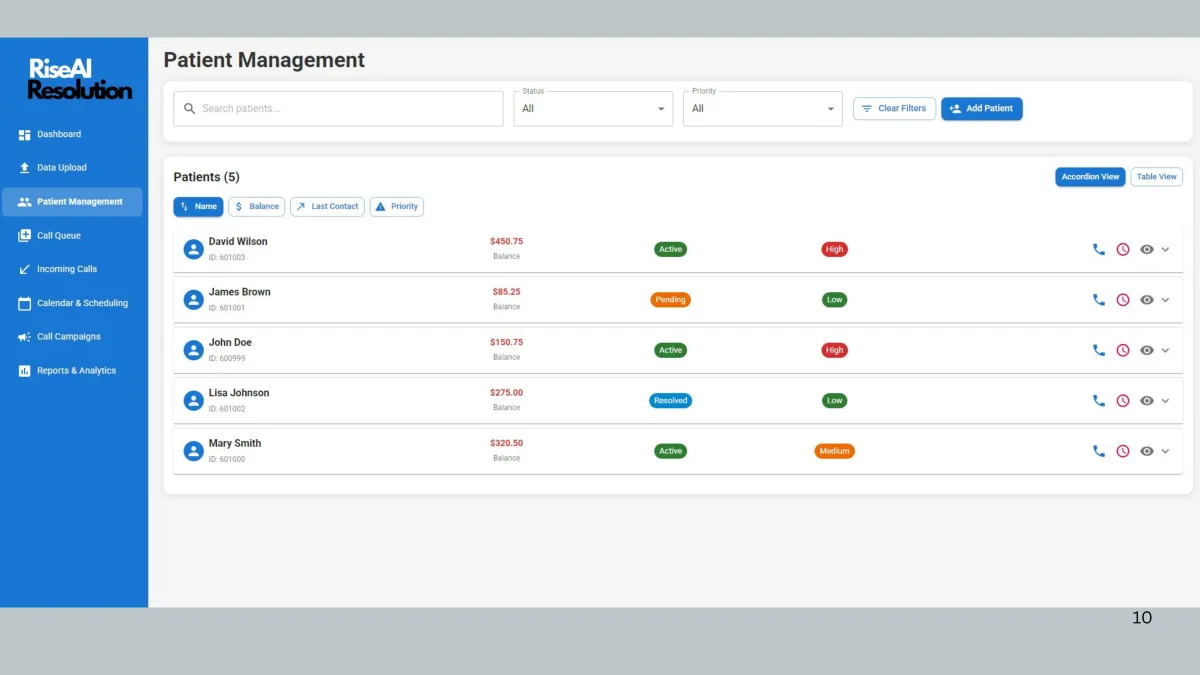Click David Wilson's $450.75 balance
This screenshot has width=1200, height=675.
tap(506, 241)
